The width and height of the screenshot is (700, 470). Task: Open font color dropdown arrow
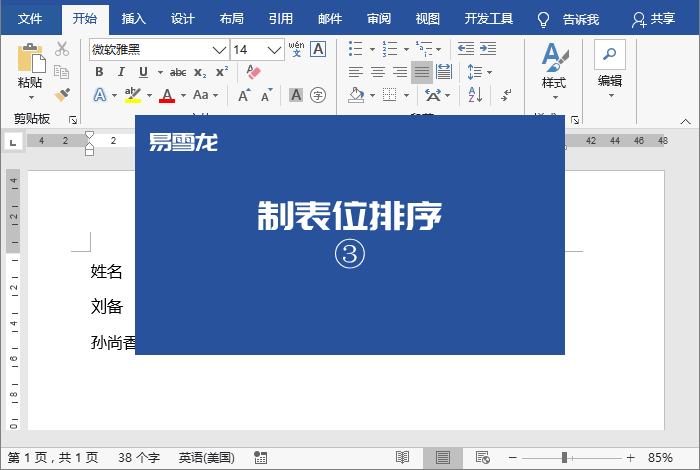click(x=183, y=95)
